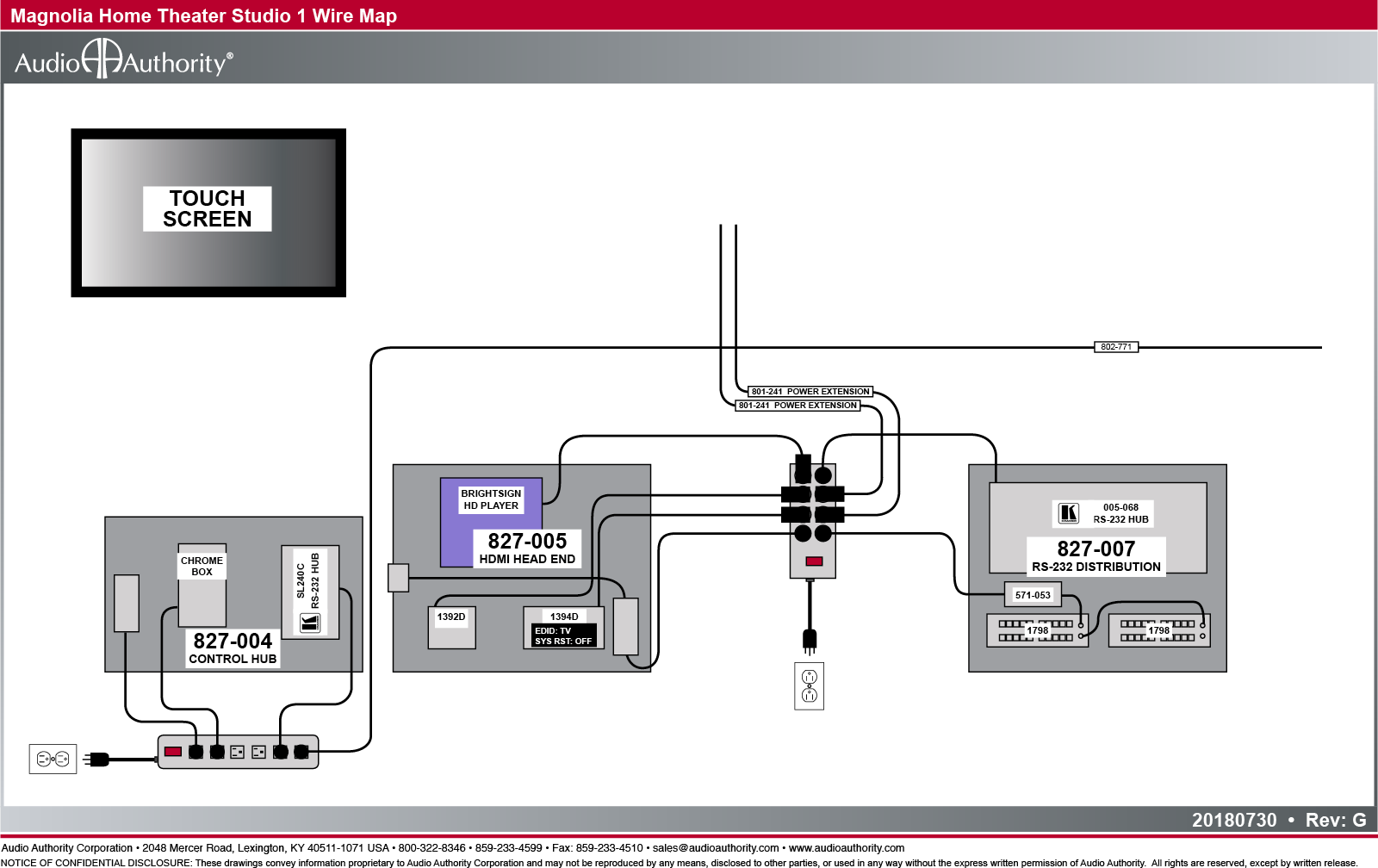Click the Kramer logo on 005-068 hub

coord(1069,513)
